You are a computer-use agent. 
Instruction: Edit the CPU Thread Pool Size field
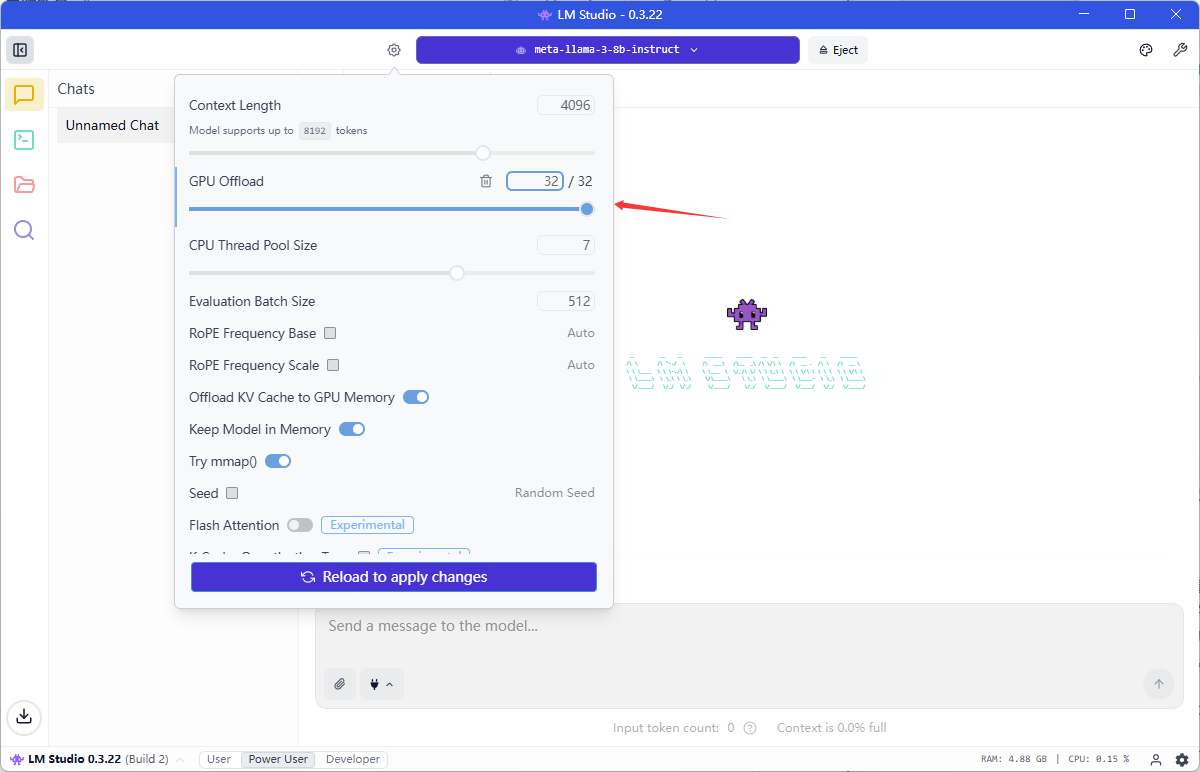(566, 245)
